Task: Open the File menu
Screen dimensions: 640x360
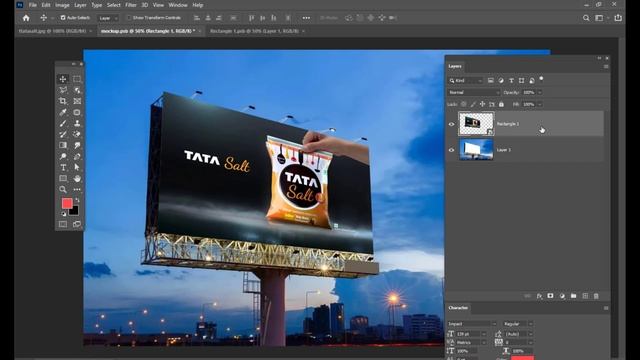Action: 33,5
